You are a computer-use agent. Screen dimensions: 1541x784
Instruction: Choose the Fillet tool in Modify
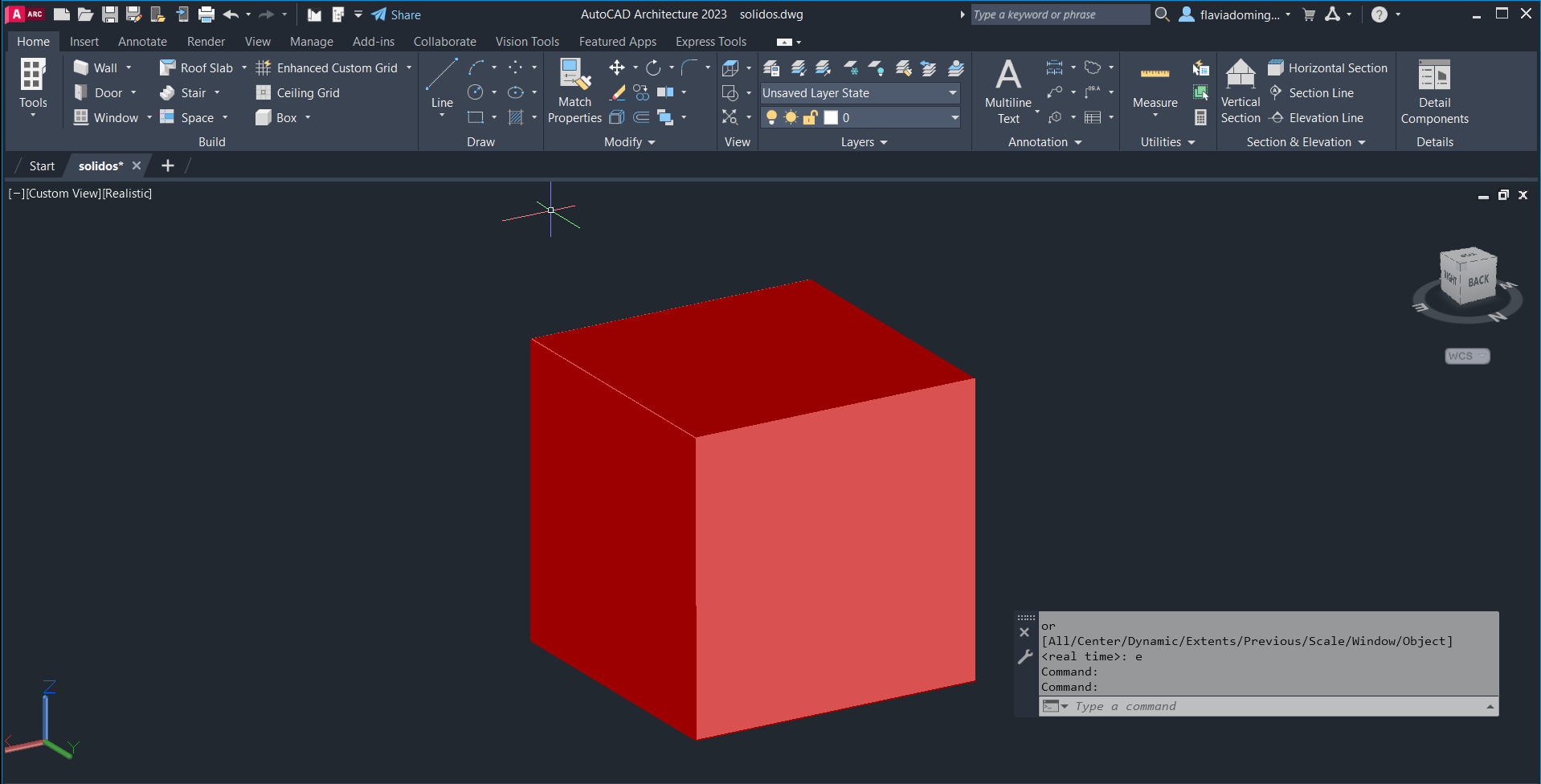pos(689,67)
